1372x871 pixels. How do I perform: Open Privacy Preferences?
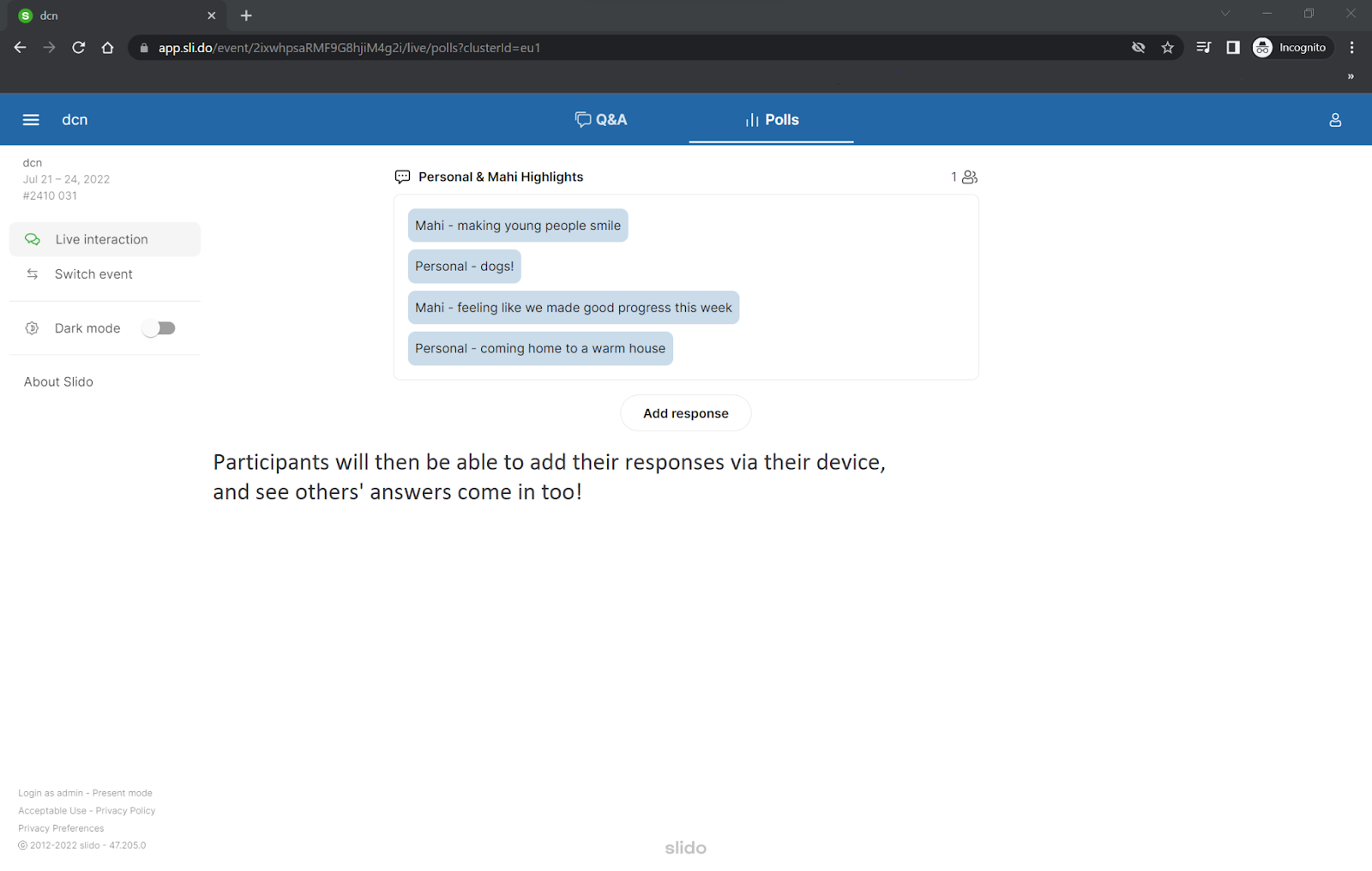click(61, 828)
